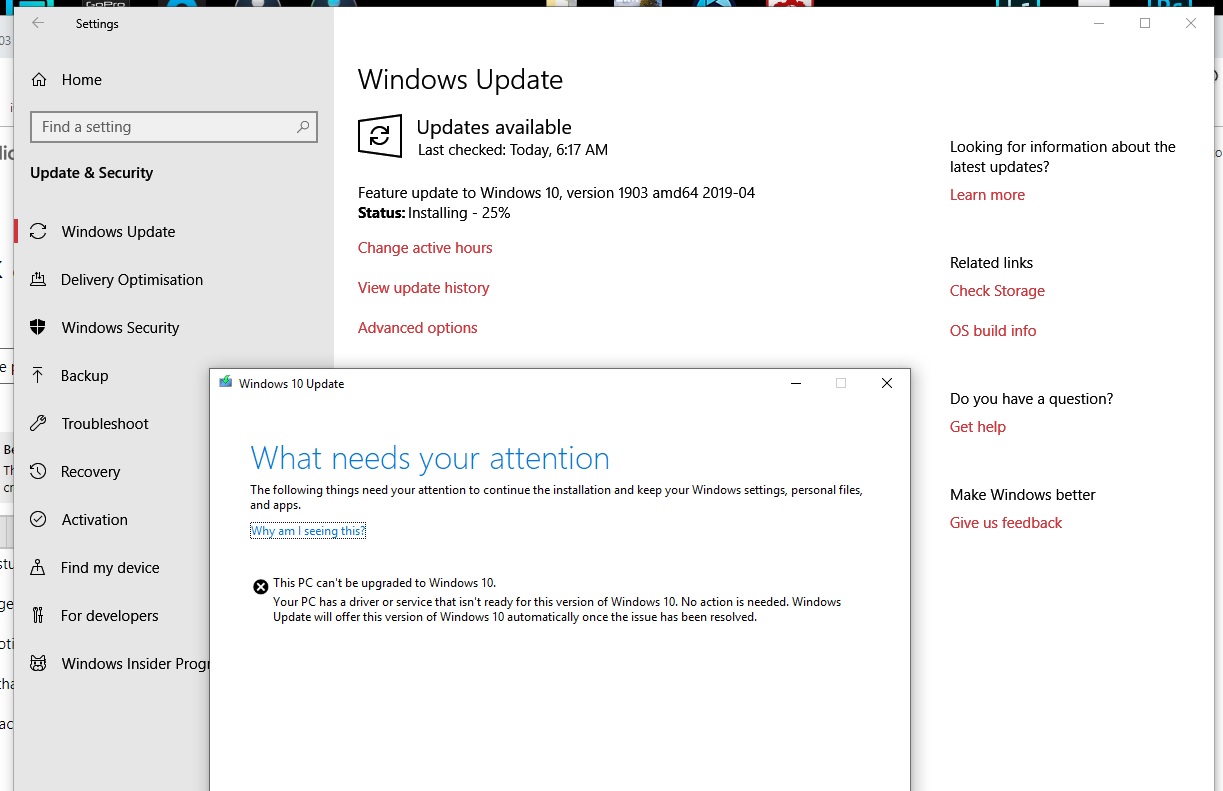1223x791 pixels.
Task: Minimize the Settings window
Action: click(1100, 23)
